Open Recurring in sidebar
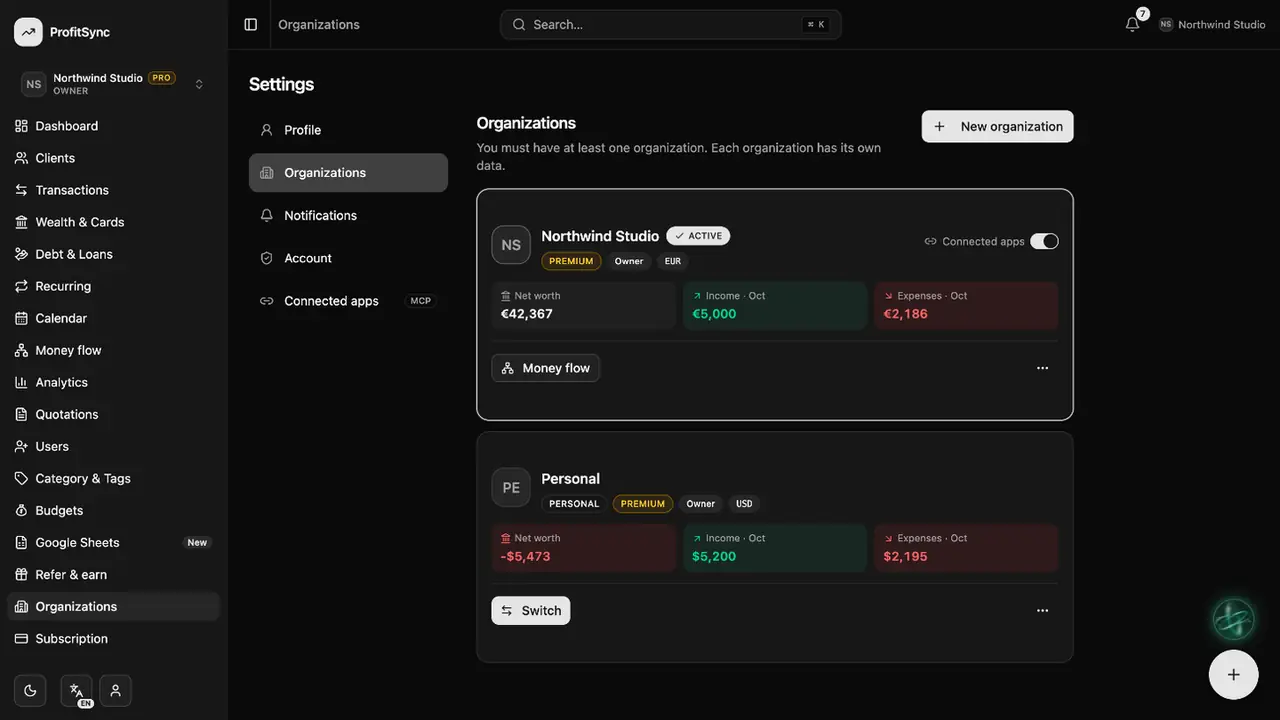The width and height of the screenshot is (1280, 720). 113,286
